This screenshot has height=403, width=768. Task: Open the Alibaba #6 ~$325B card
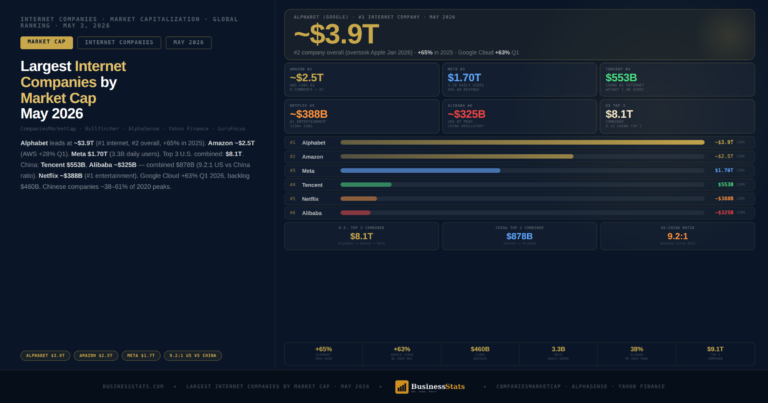519,116
